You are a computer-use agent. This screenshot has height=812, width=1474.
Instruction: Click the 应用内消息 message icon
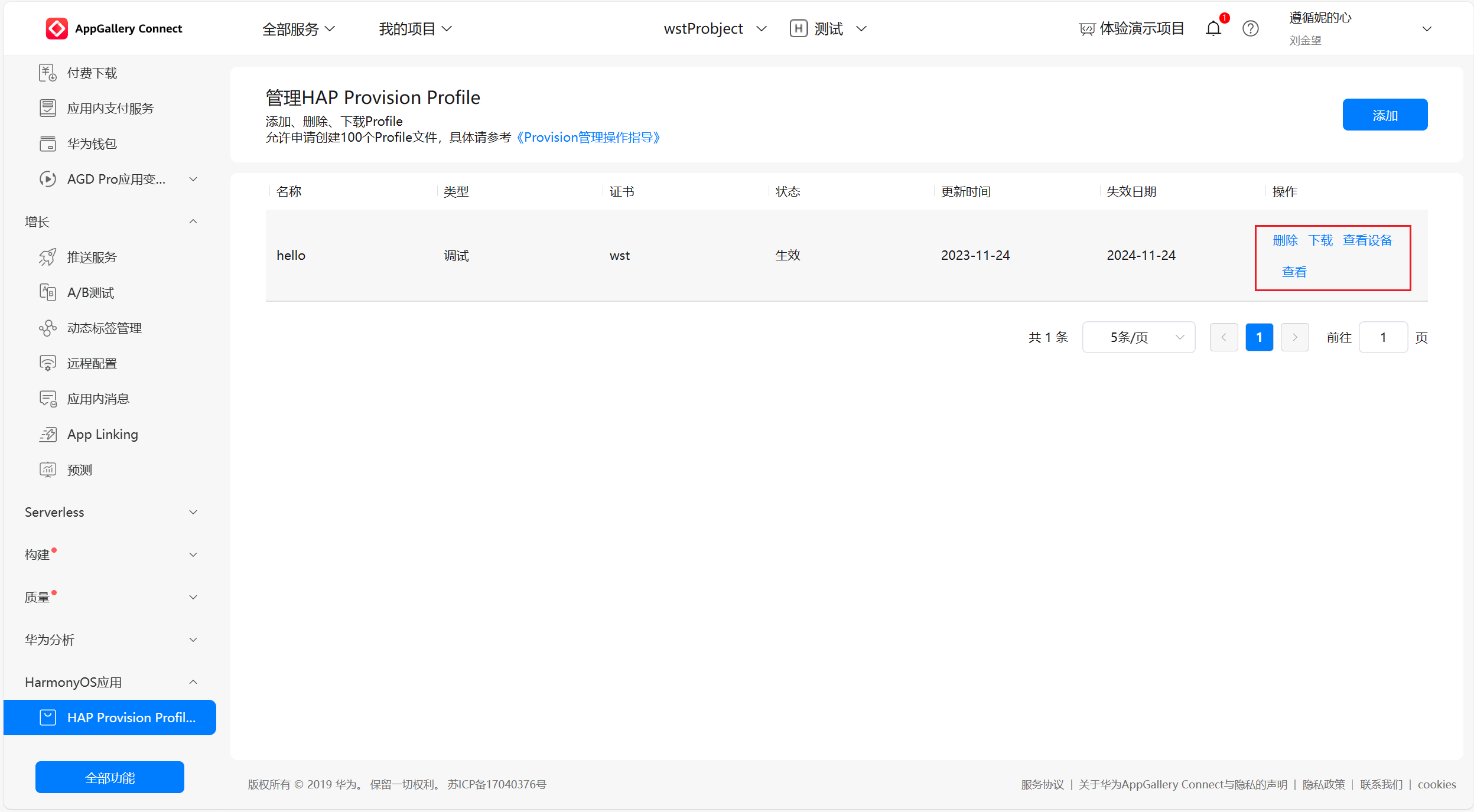[48, 399]
